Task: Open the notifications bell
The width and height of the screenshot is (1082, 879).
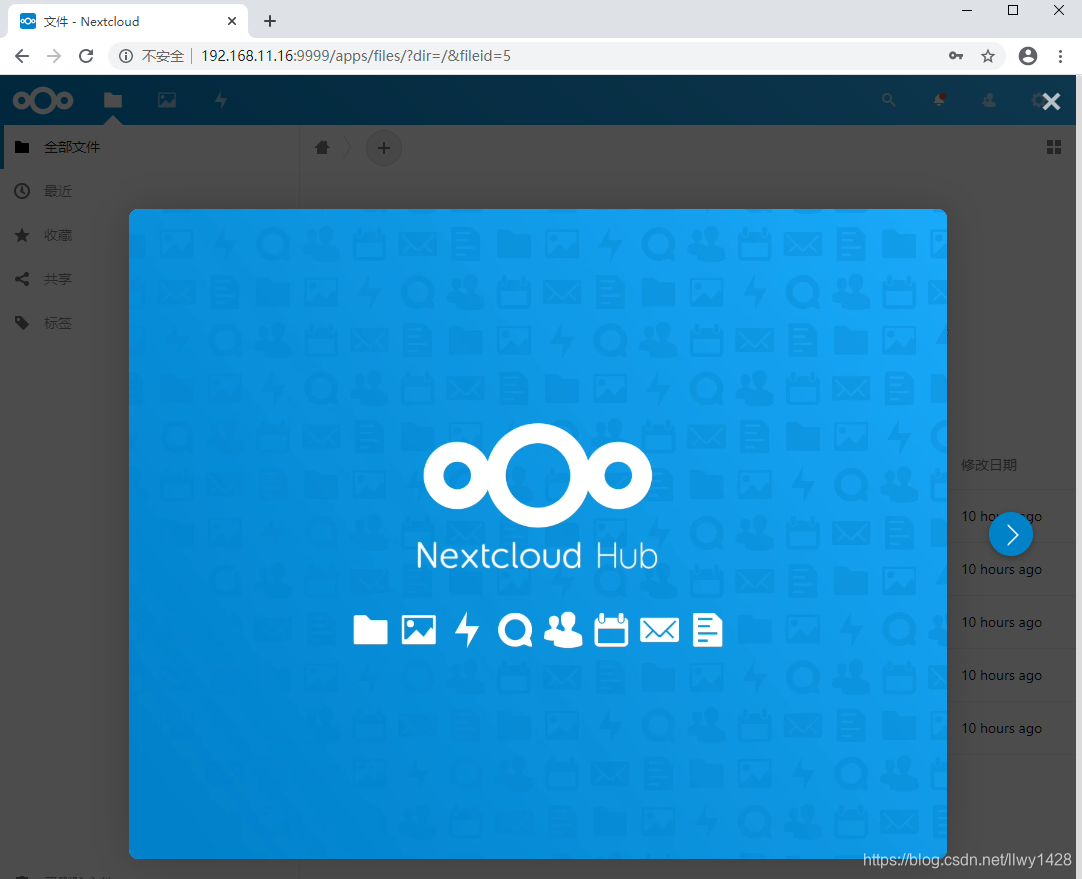Action: coord(938,100)
